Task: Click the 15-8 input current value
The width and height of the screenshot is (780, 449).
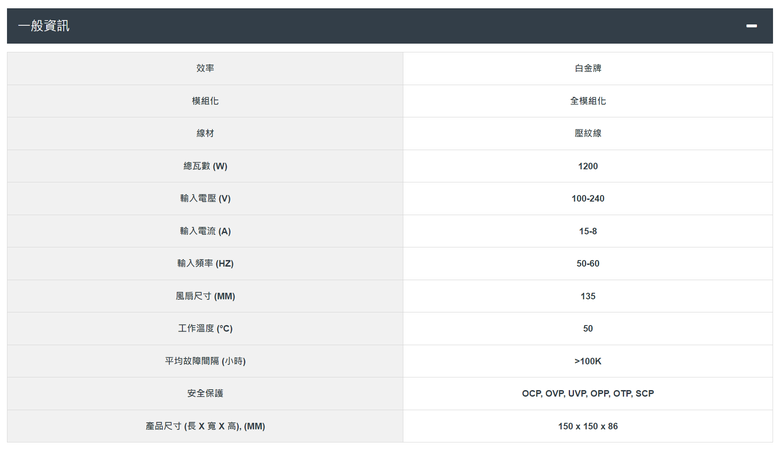Action: (587, 231)
